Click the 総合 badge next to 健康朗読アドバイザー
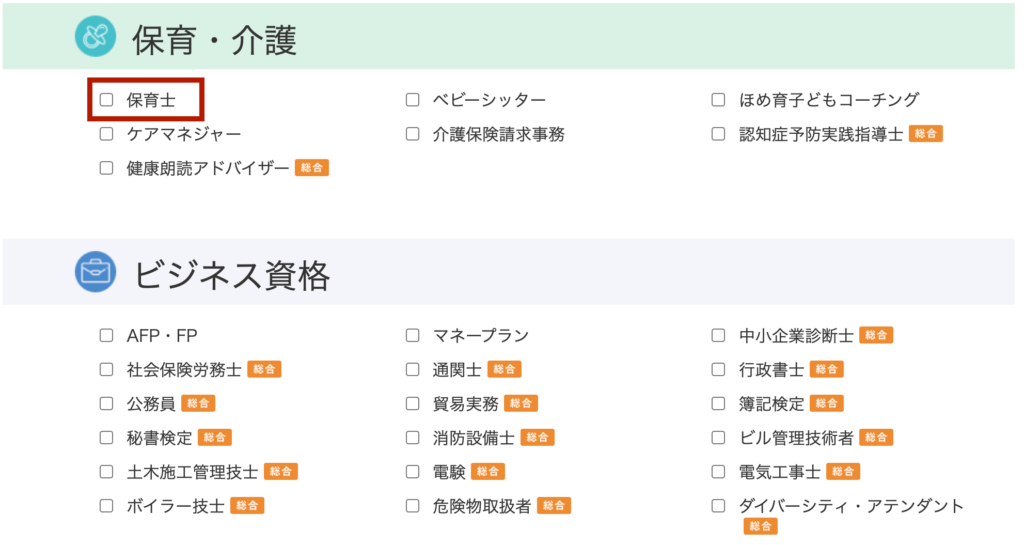 click(312, 168)
